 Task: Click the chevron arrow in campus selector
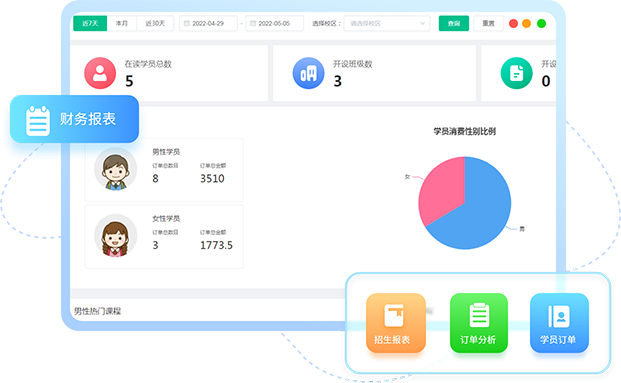422,23
